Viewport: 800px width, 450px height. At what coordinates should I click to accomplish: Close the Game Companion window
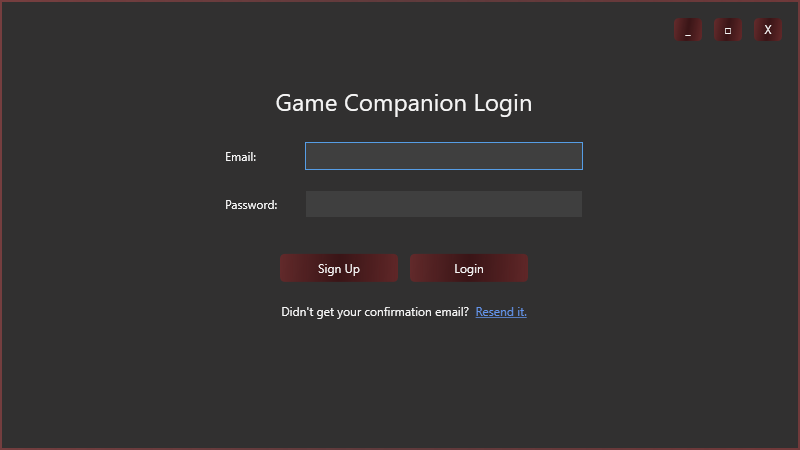point(768,30)
